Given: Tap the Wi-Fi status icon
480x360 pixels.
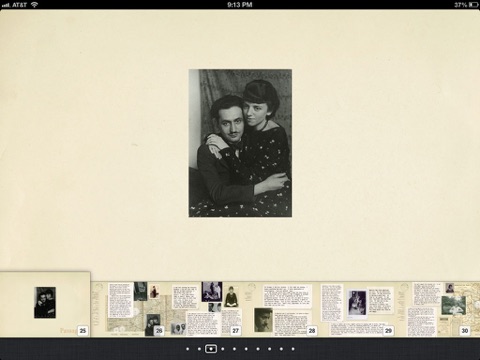Looking at the screenshot, I should [x=35, y=4].
